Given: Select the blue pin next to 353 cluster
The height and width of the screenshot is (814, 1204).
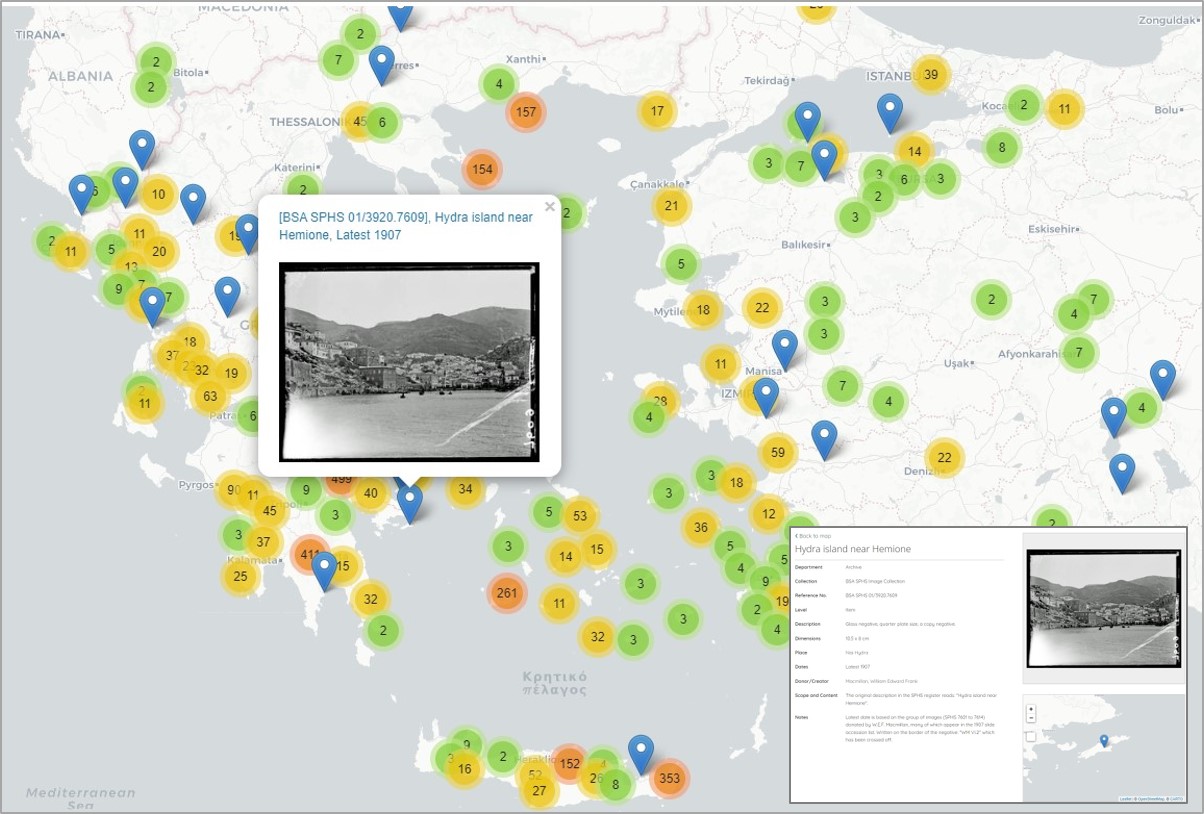Looking at the screenshot, I should pos(641,753).
